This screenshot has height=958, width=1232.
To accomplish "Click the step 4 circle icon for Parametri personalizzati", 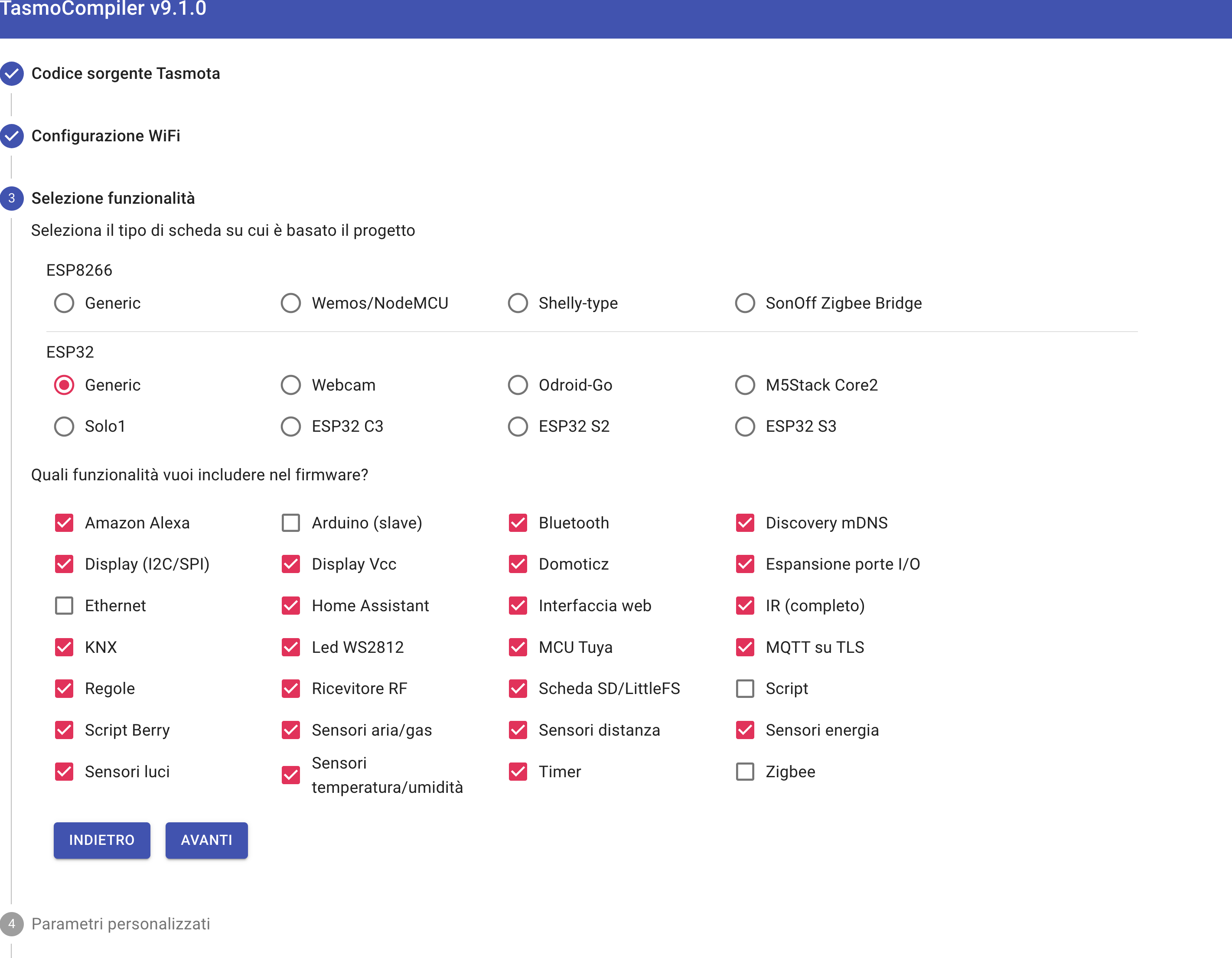I will (x=13, y=924).
